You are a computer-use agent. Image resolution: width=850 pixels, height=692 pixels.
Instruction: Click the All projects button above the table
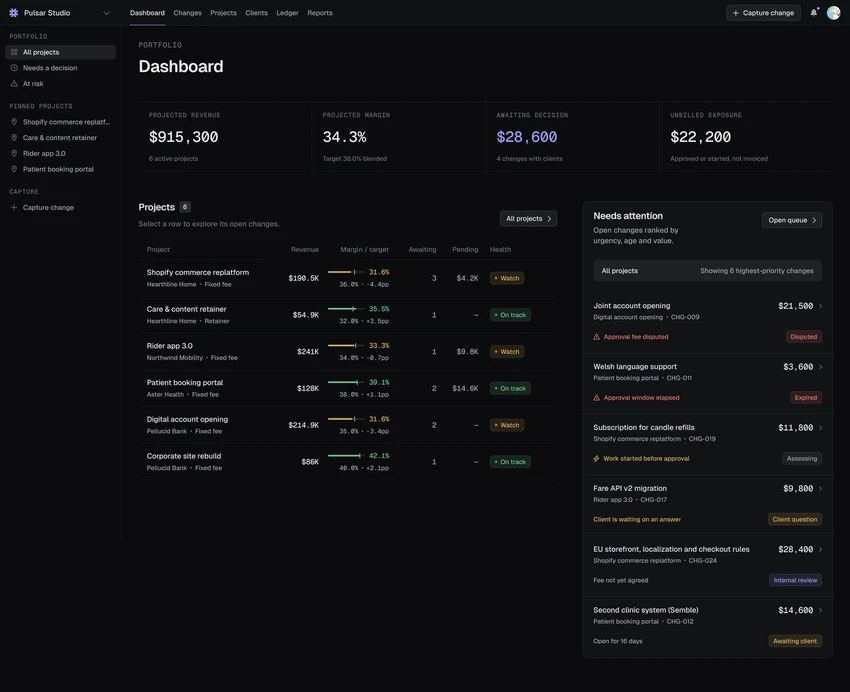[529, 218]
